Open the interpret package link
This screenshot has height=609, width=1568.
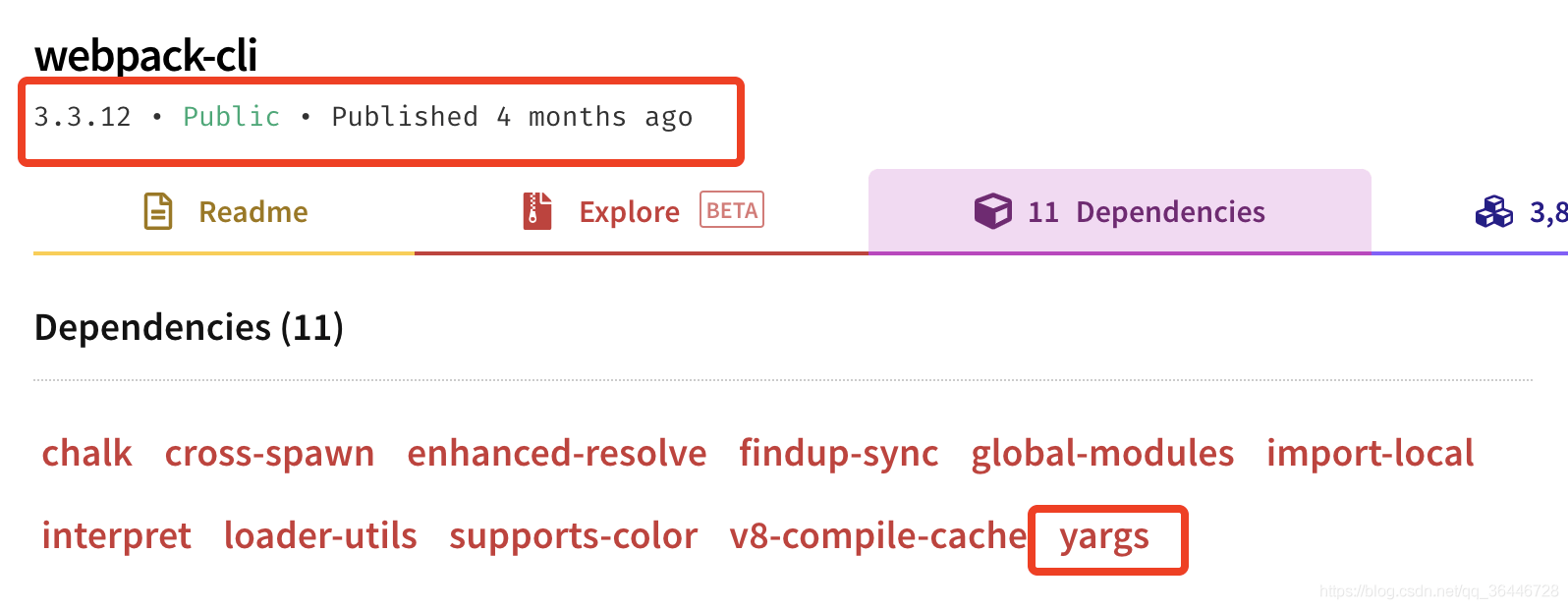[x=116, y=537]
